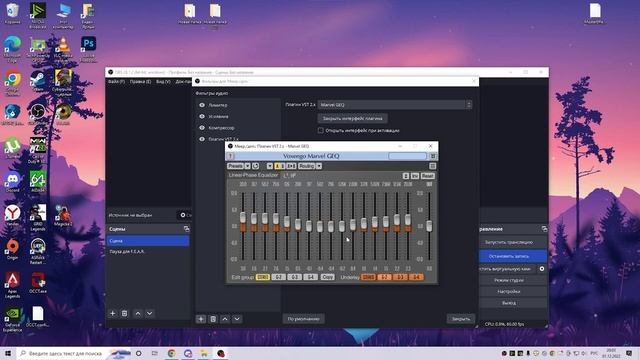Click Stop Recording button in OBS controls
Image resolution: width=640 pixels, height=360 pixels.
click(x=513, y=256)
